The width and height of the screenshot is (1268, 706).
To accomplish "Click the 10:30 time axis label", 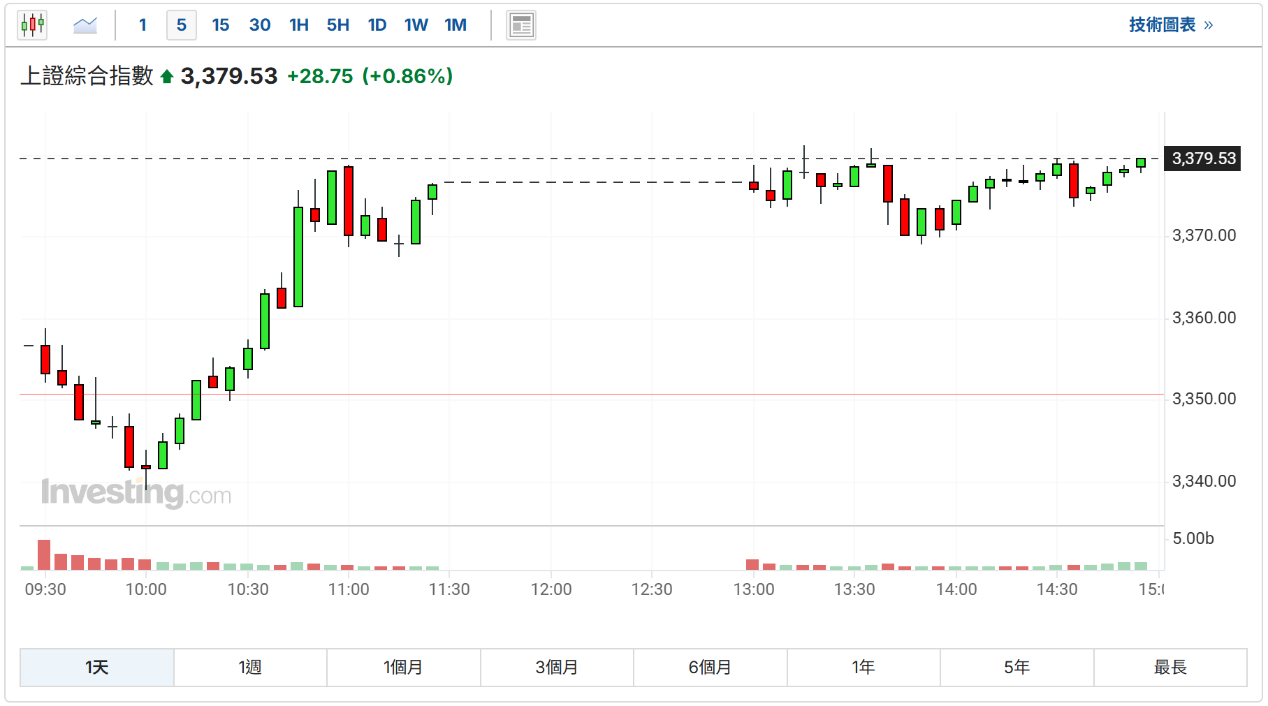I will pyautogui.click(x=248, y=590).
